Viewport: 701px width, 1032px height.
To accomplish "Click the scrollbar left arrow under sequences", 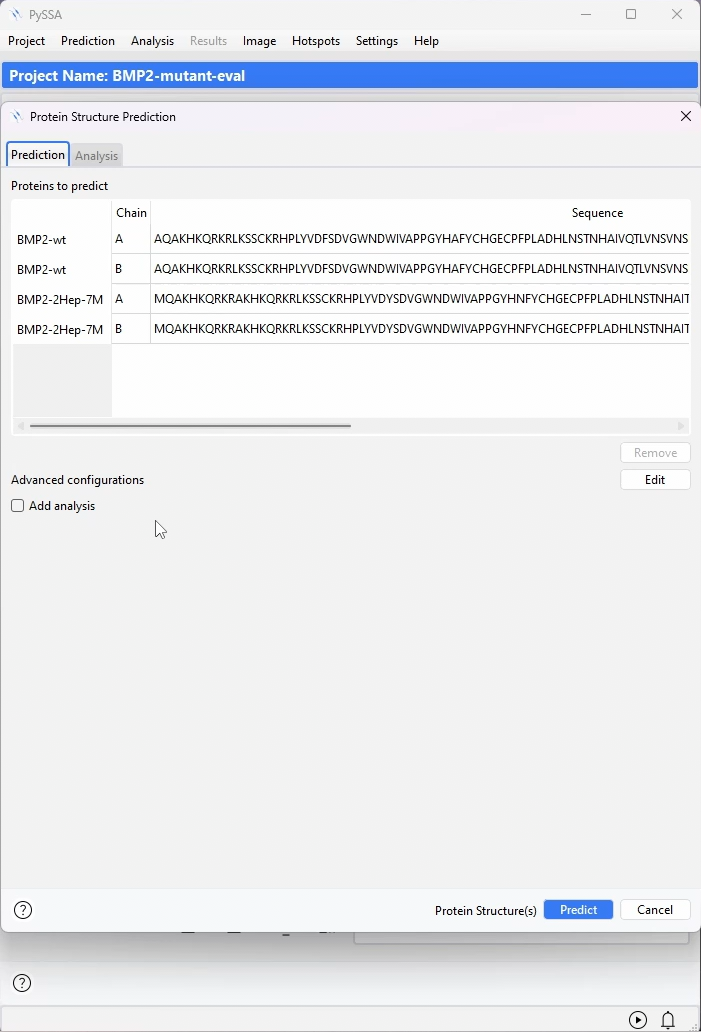I will coord(20,426).
